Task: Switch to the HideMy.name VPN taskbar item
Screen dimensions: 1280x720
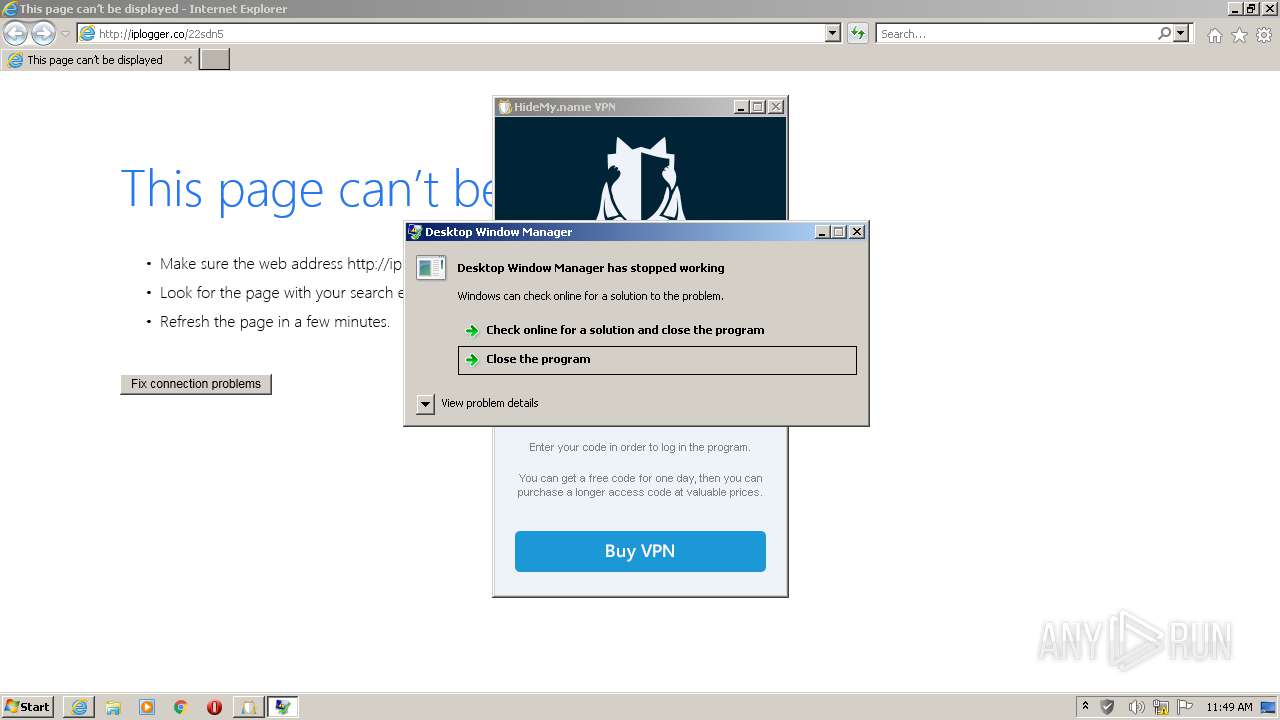Action: [x=248, y=707]
